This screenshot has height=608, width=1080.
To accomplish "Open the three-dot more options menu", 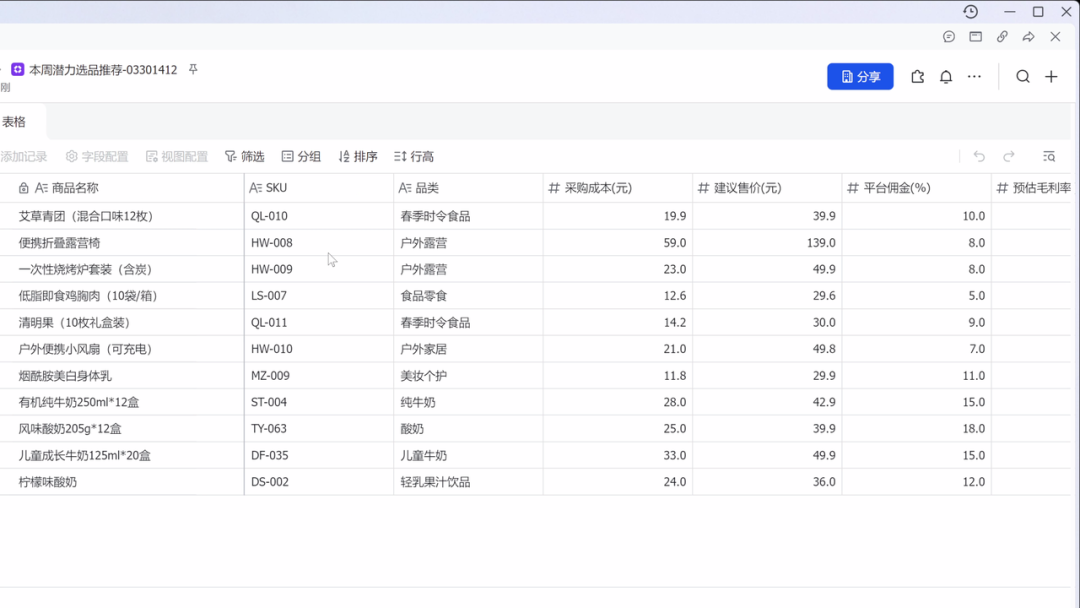I will 974,77.
